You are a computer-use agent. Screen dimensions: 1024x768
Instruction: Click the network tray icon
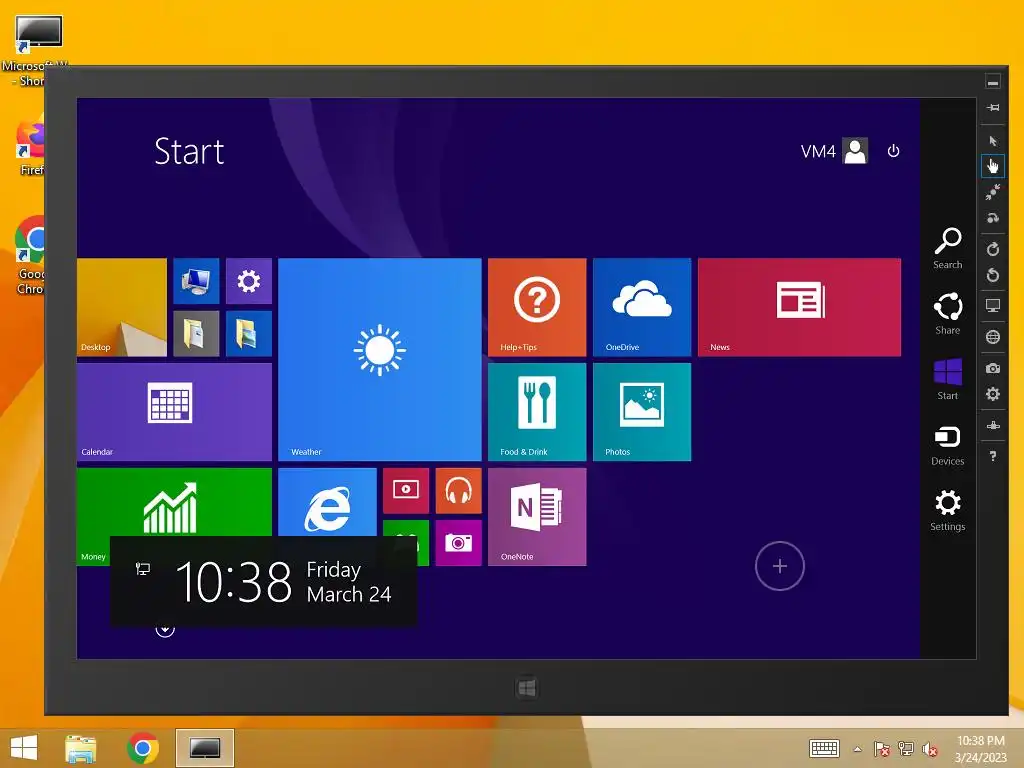(906, 749)
